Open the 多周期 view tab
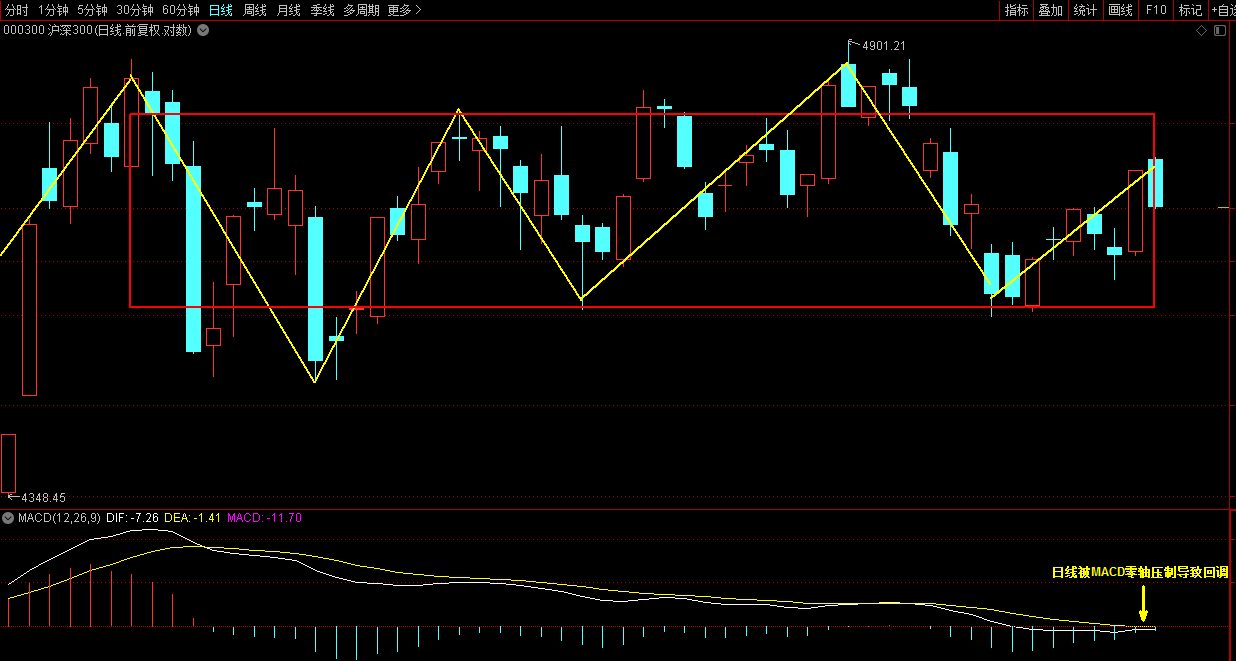 click(361, 10)
